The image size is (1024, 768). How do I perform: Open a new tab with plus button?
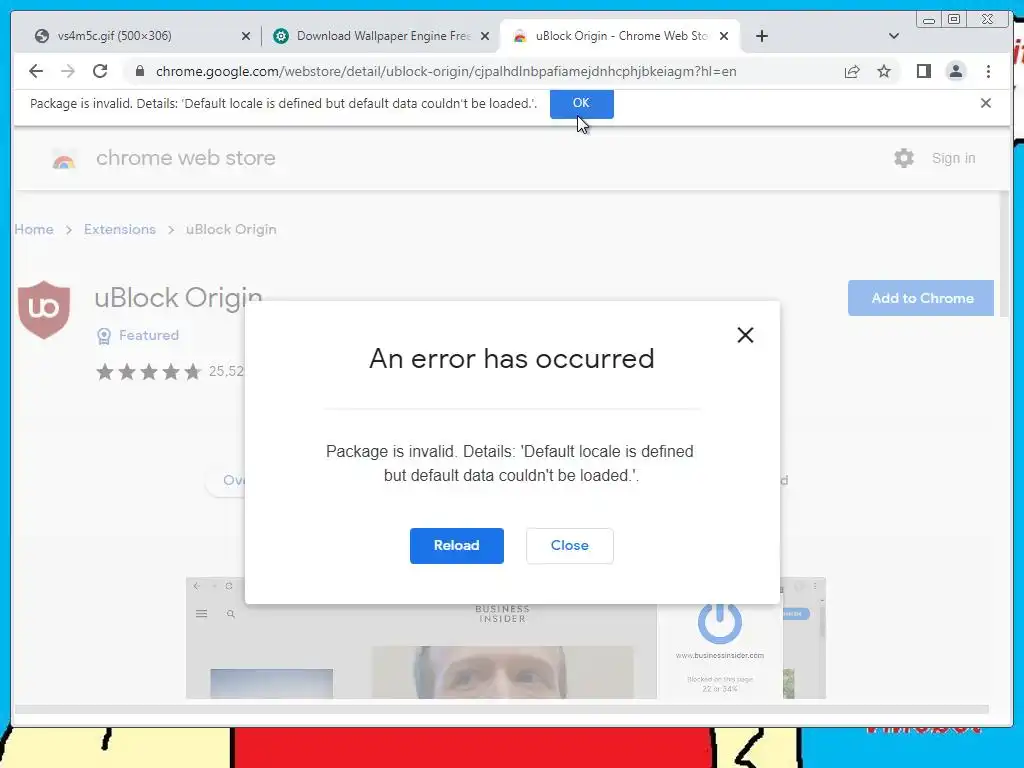[x=761, y=36]
